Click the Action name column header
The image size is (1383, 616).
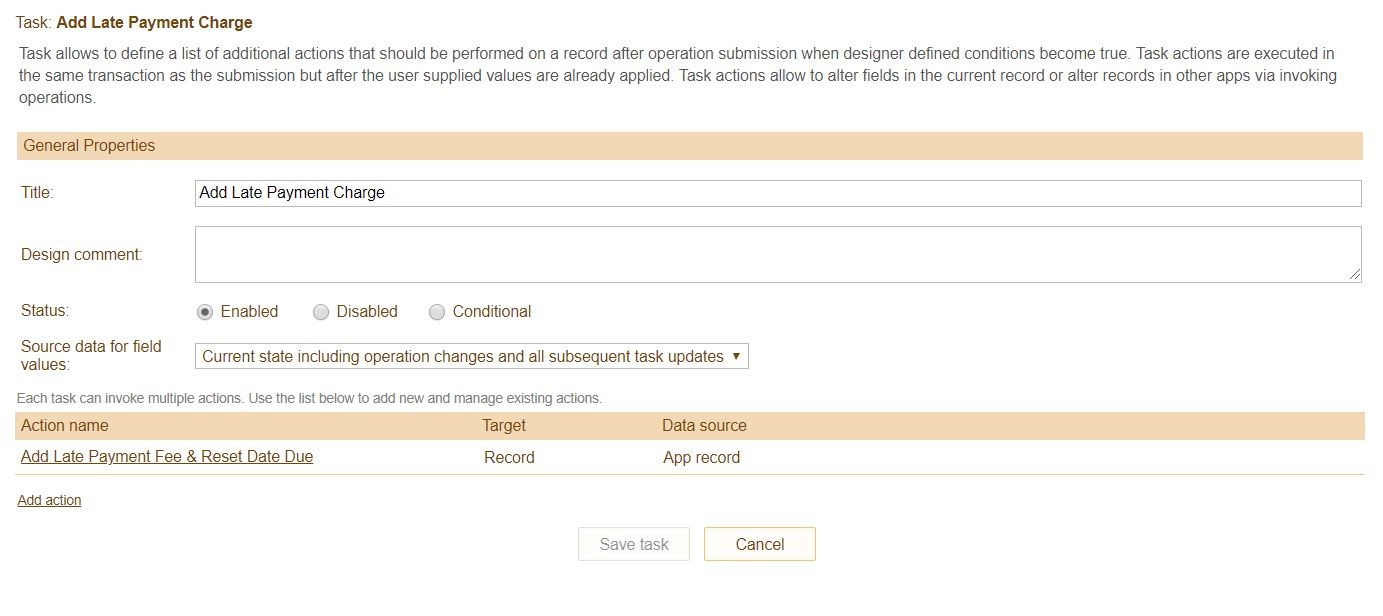click(65, 426)
